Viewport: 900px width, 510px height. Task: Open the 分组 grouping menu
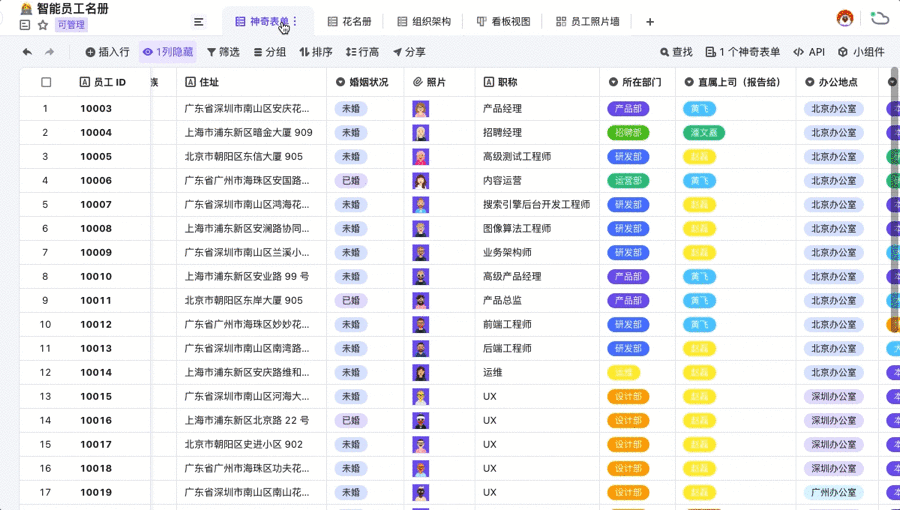270,52
